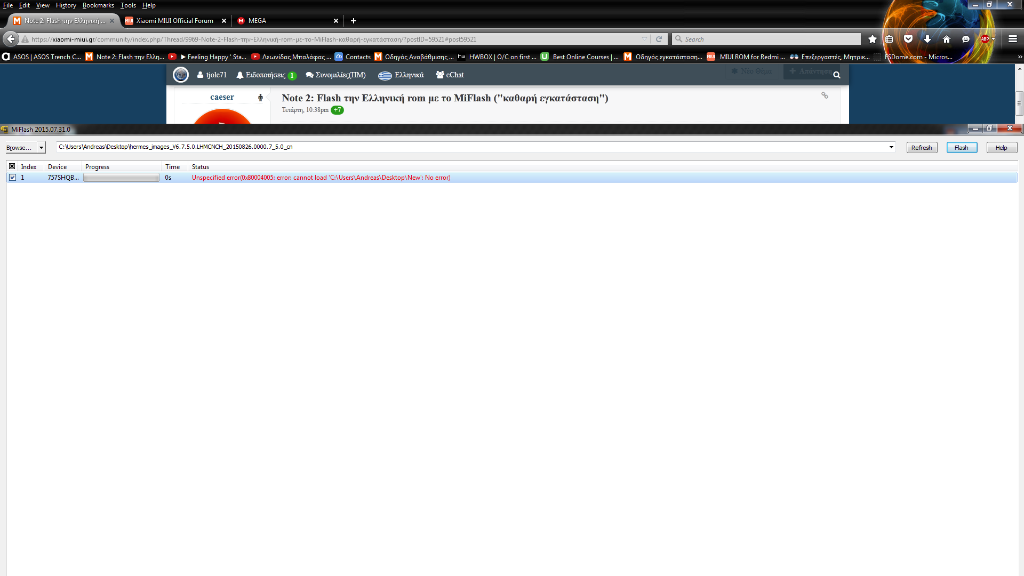Open the Help menu in Firefox

pyautogui.click(x=149, y=5)
